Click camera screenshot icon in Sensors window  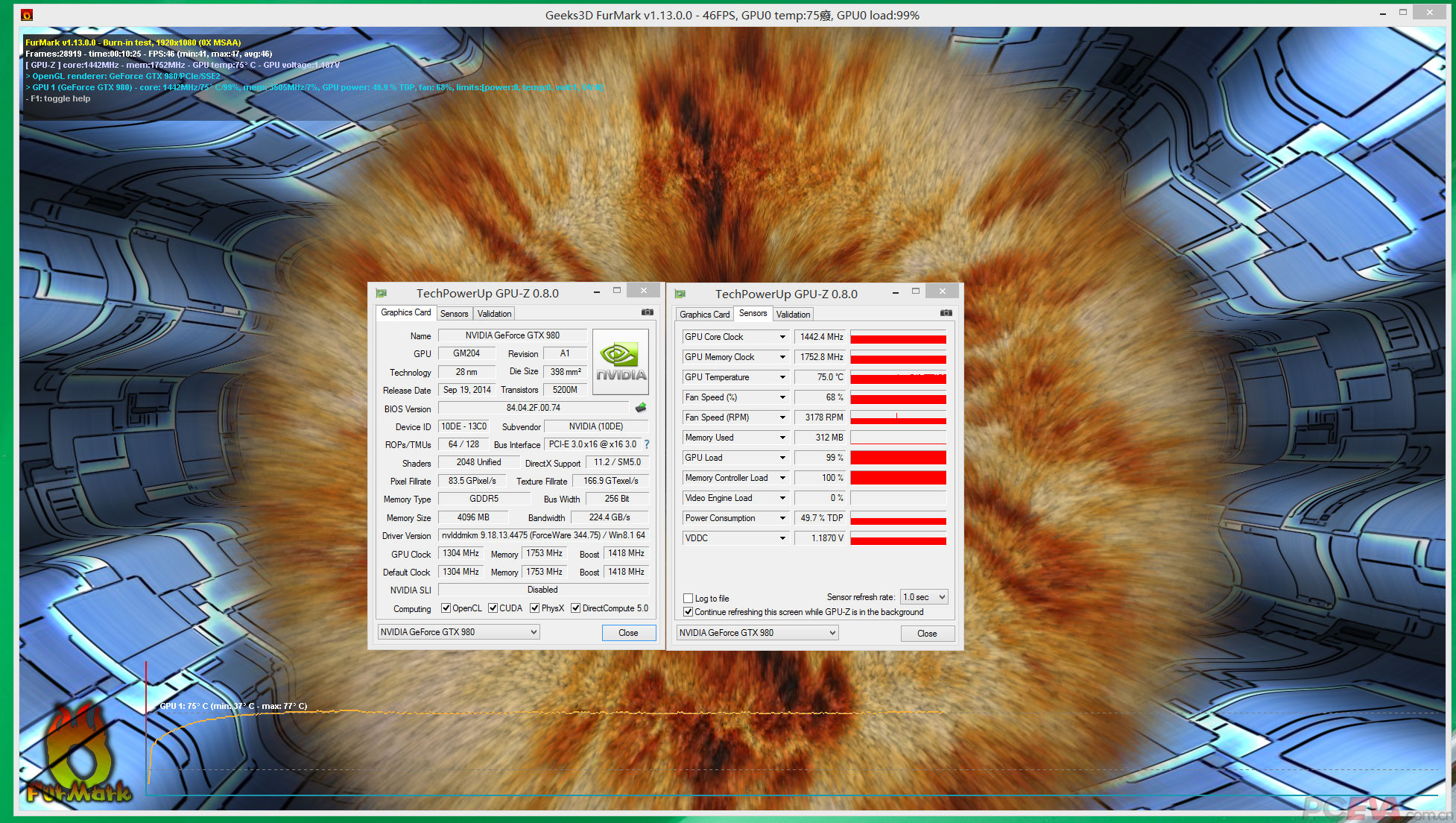tap(946, 313)
